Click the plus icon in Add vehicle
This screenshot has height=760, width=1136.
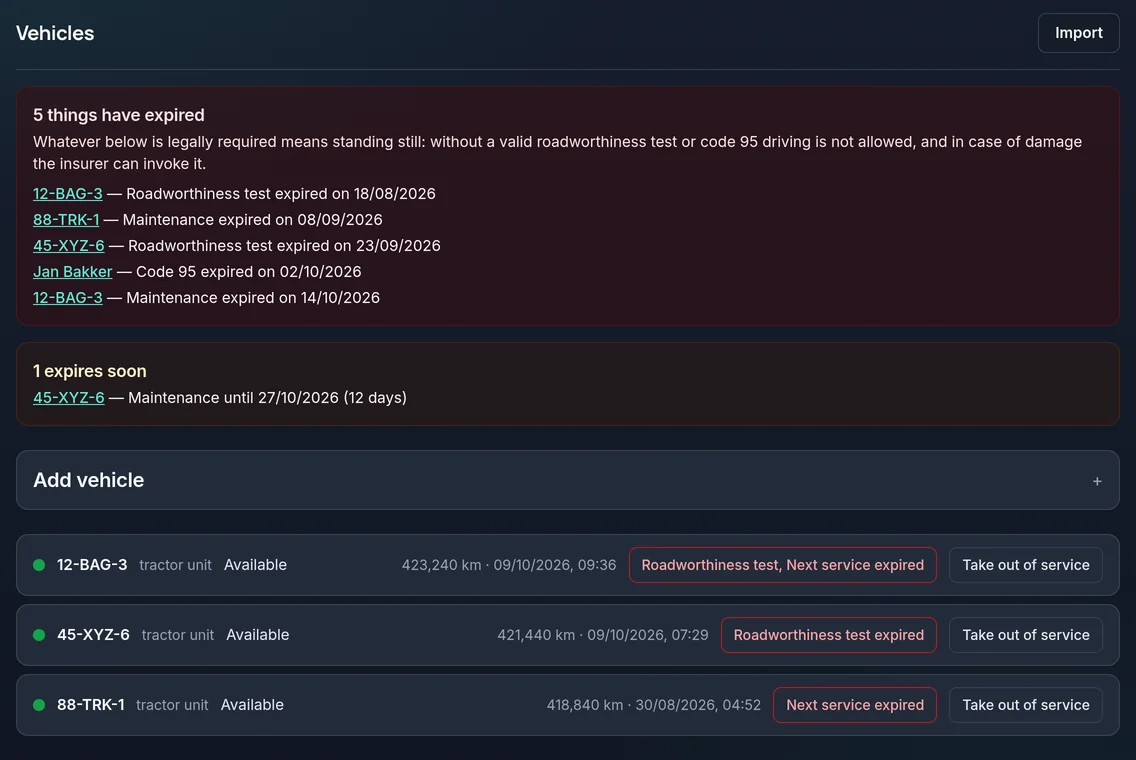[1097, 481]
